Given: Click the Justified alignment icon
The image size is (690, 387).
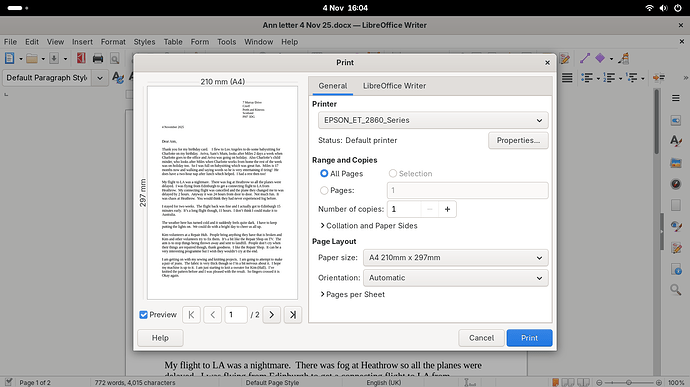Looking at the screenshot, I should 567,78.
